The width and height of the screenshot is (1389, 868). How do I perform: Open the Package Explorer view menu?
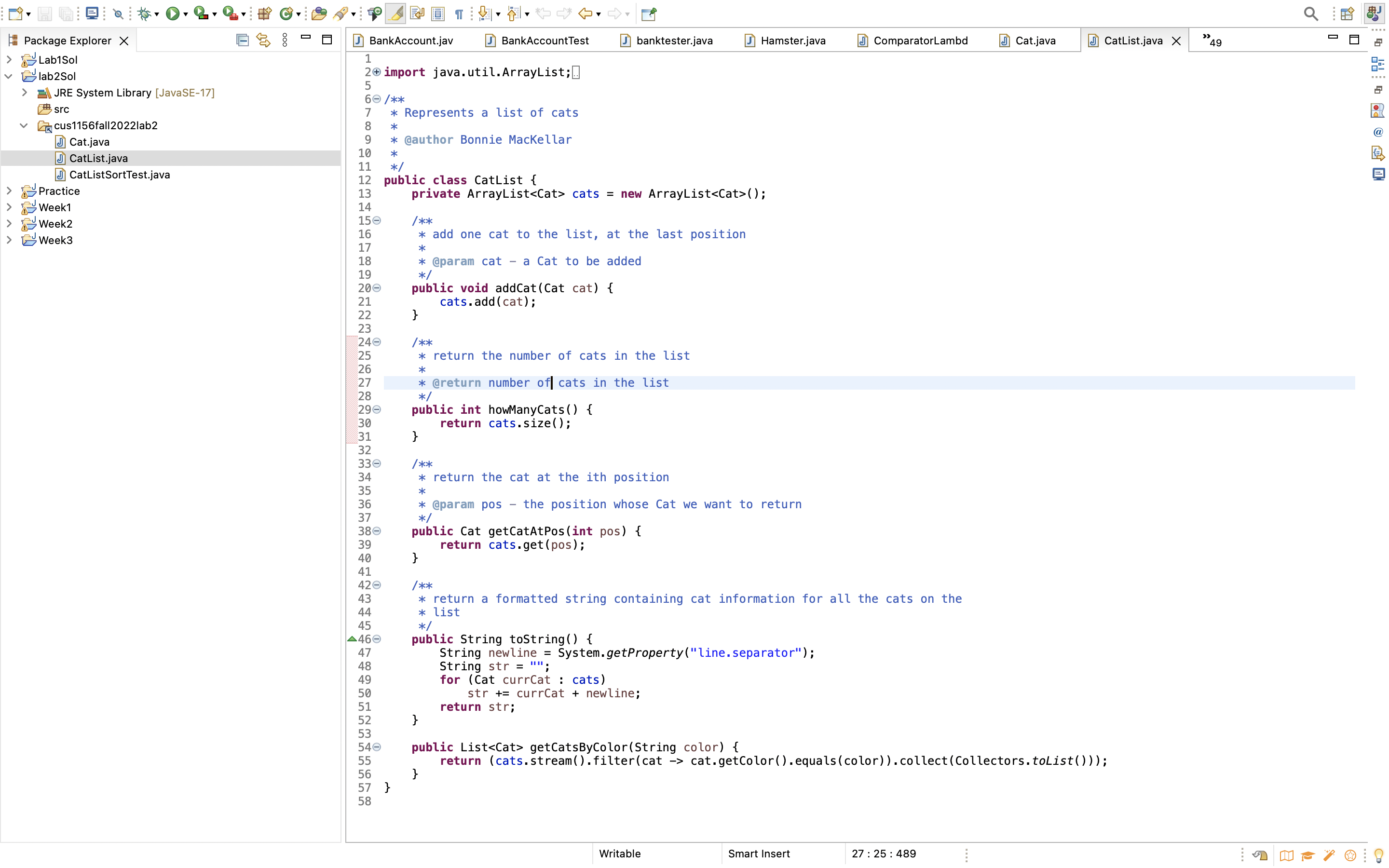(285, 40)
